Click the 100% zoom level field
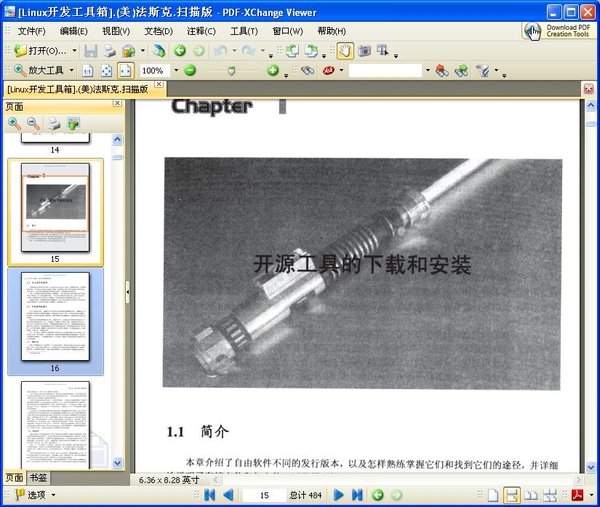The height and width of the screenshot is (507, 600). [x=155, y=71]
